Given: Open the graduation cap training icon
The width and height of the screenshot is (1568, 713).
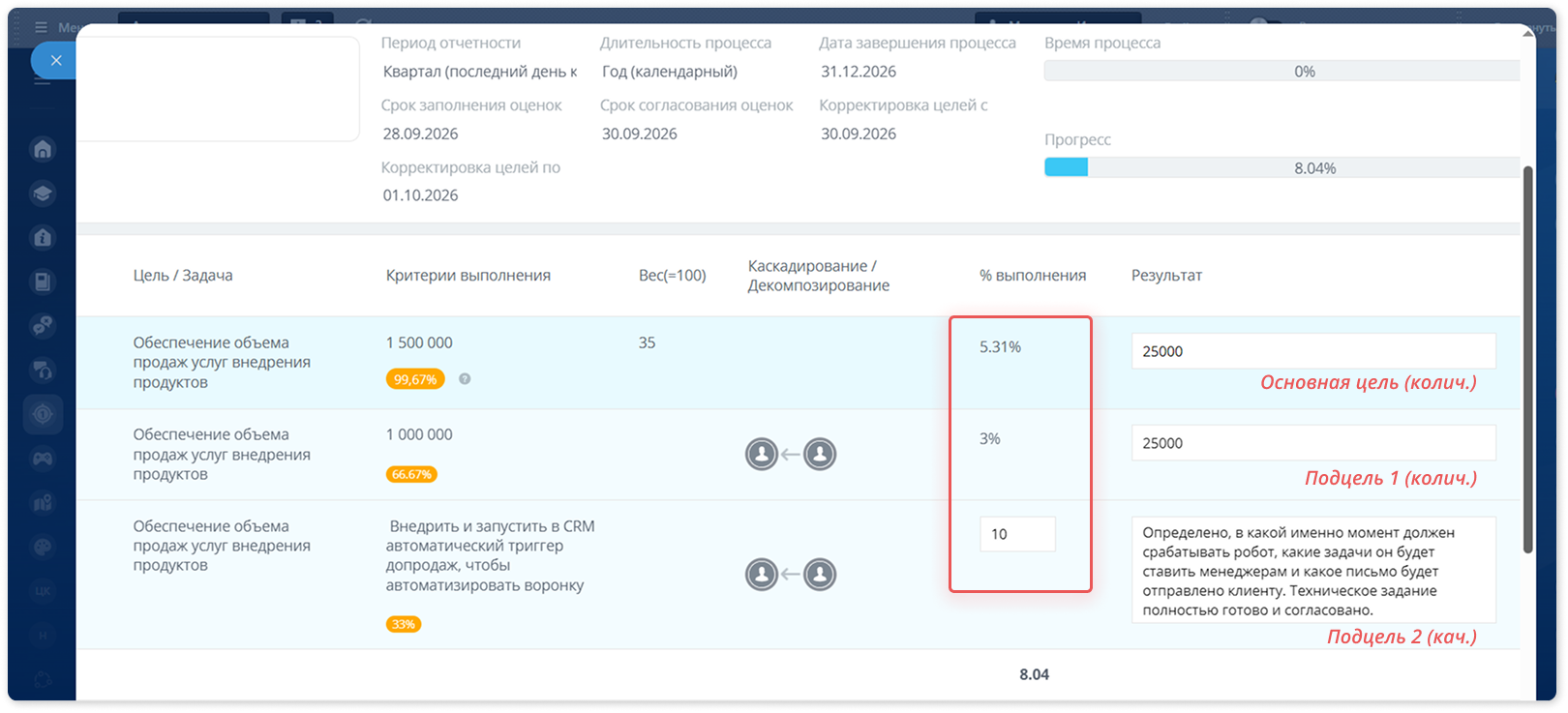Looking at the screenshot, I should click(43, 193).
